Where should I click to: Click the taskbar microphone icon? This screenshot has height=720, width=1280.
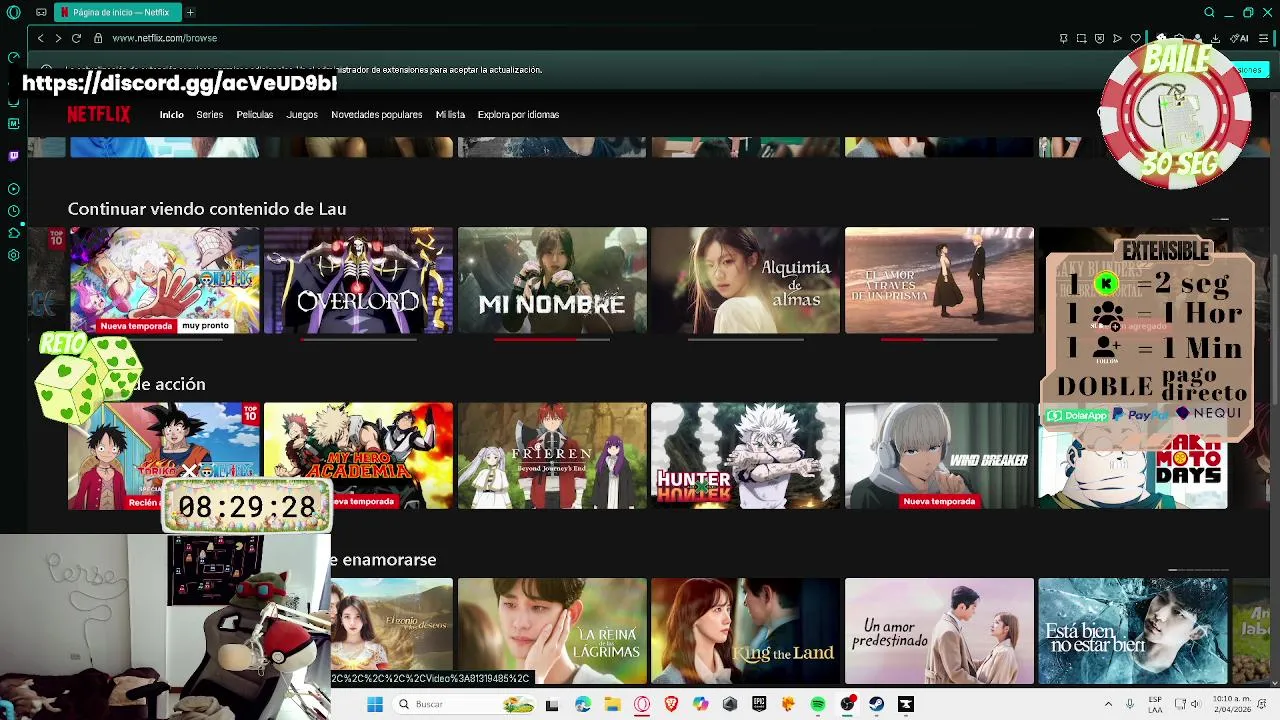[x=1130, y=704]
